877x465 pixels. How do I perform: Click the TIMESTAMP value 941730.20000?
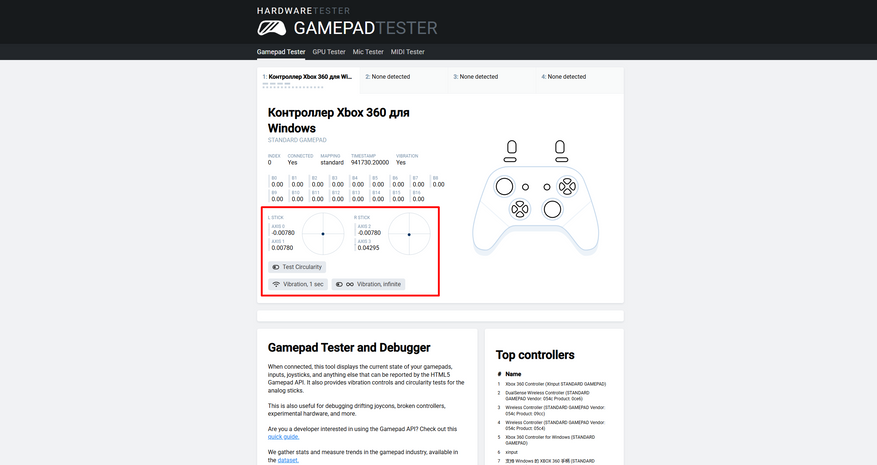click(x=370, y=162)
